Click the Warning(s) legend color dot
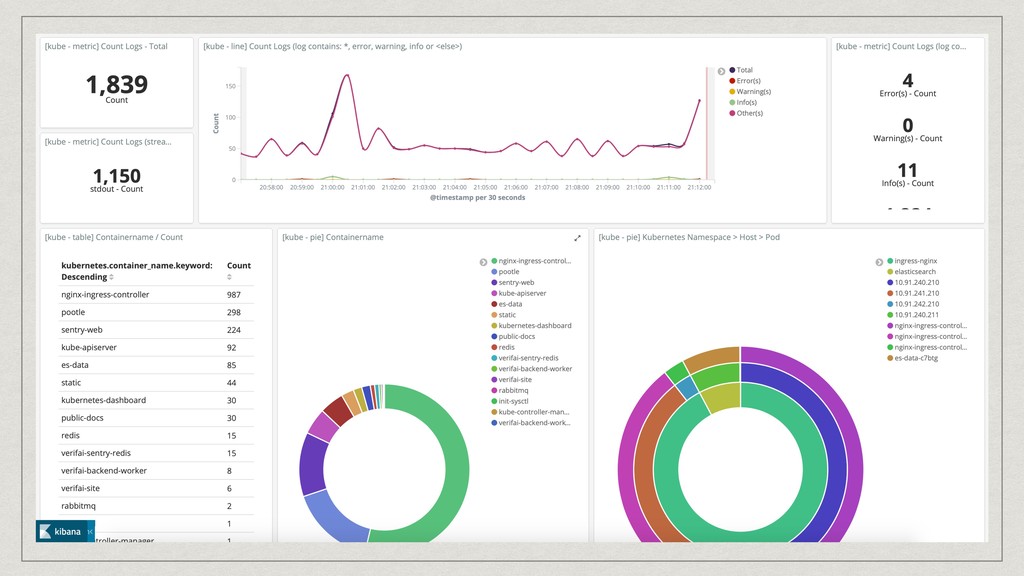 733,91
